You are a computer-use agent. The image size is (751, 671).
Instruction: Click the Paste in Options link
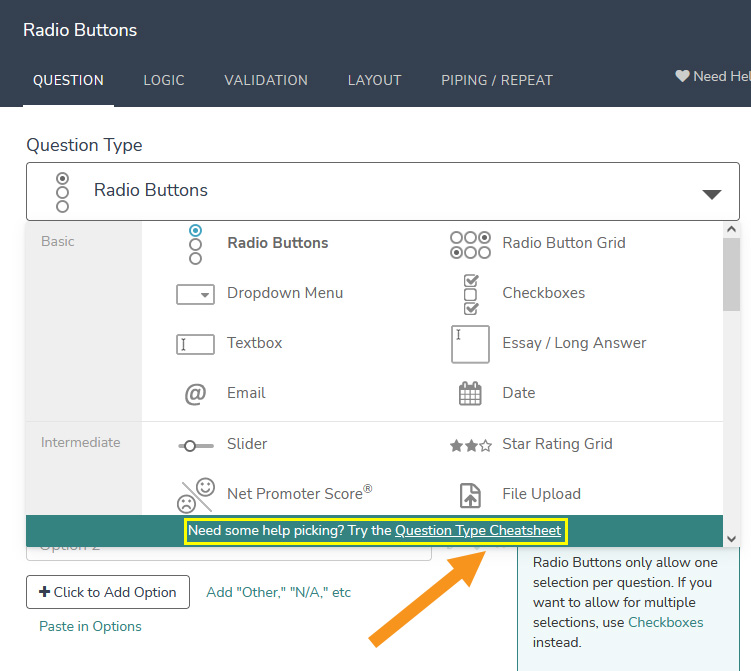90,627
